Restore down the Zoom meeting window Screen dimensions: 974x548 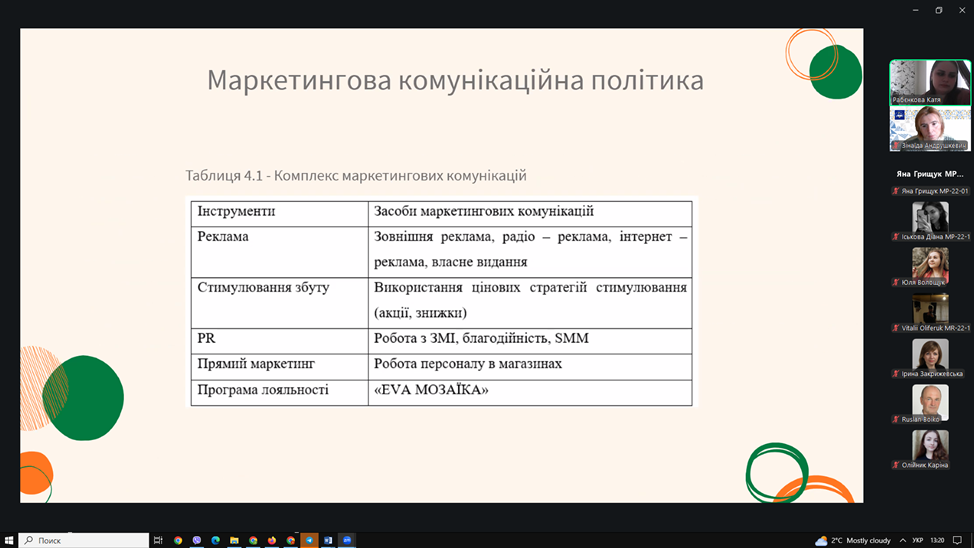point(938,10)
